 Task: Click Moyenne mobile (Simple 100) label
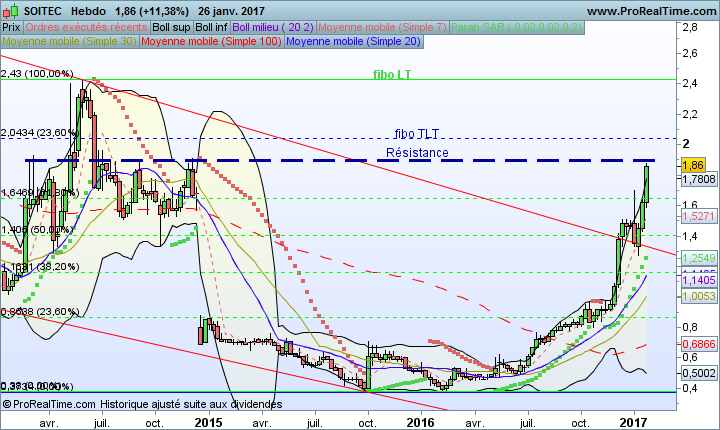[x=211, y=41]
